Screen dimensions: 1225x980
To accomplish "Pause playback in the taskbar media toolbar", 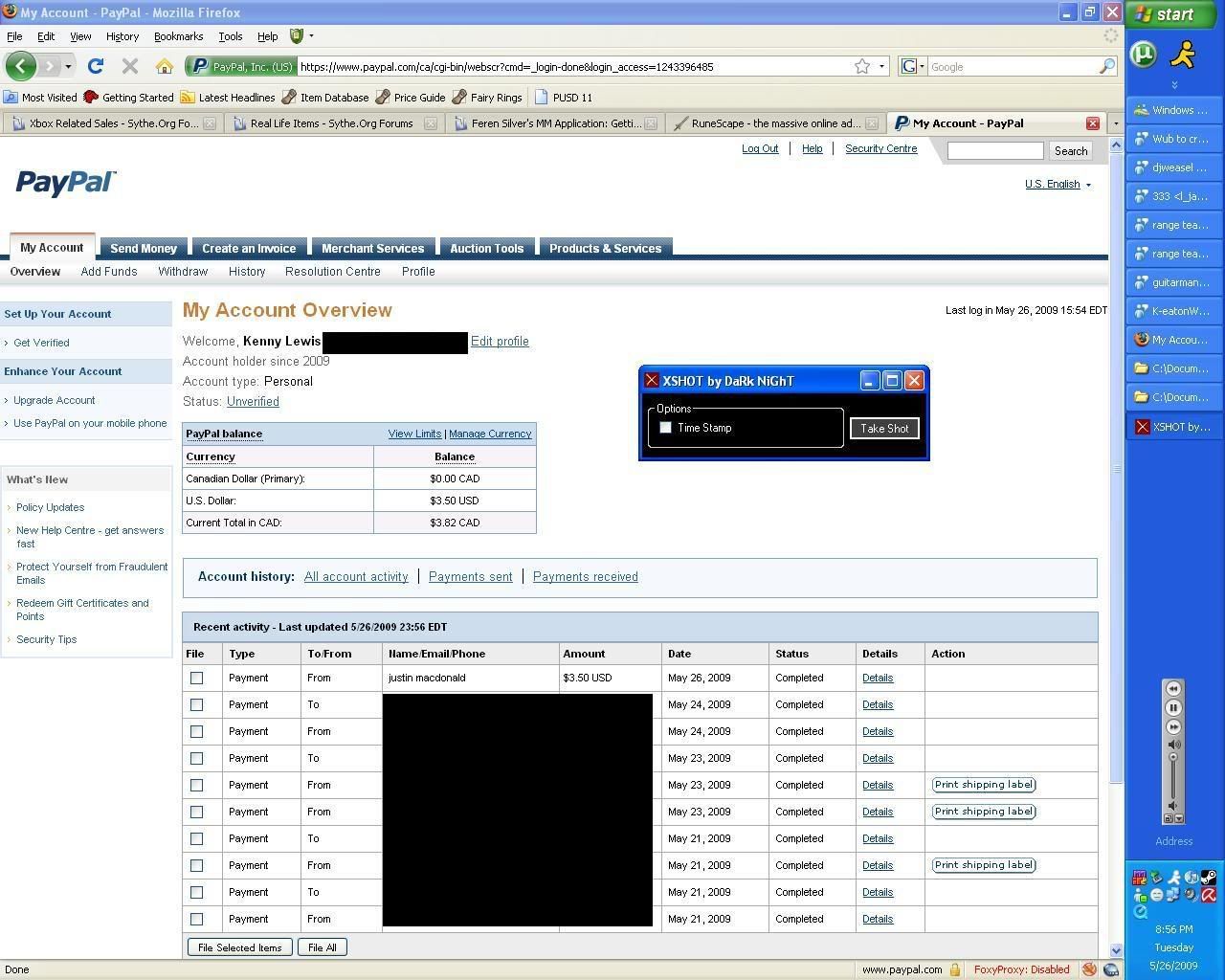I will (x=1173, y=707).
